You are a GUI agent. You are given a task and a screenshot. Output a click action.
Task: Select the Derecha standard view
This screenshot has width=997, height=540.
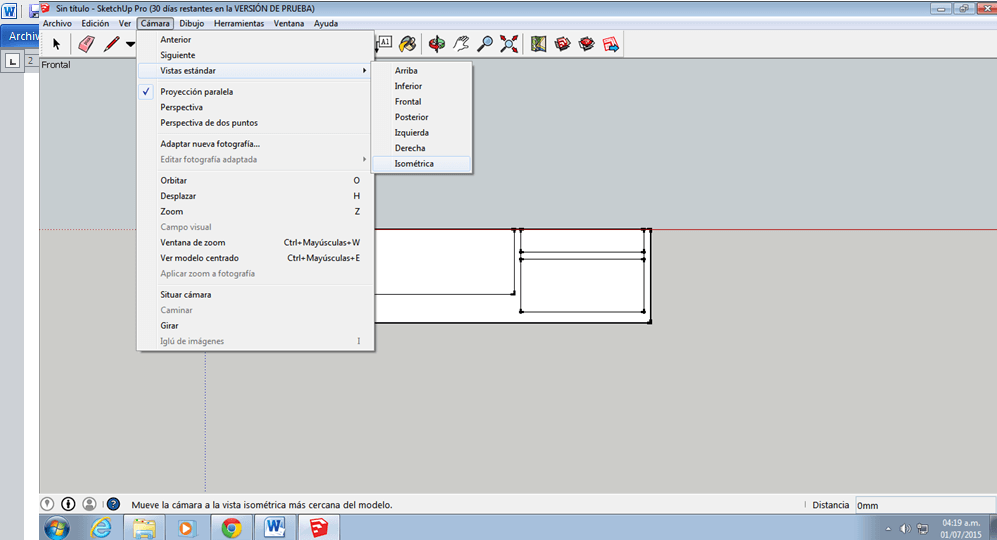422,148
